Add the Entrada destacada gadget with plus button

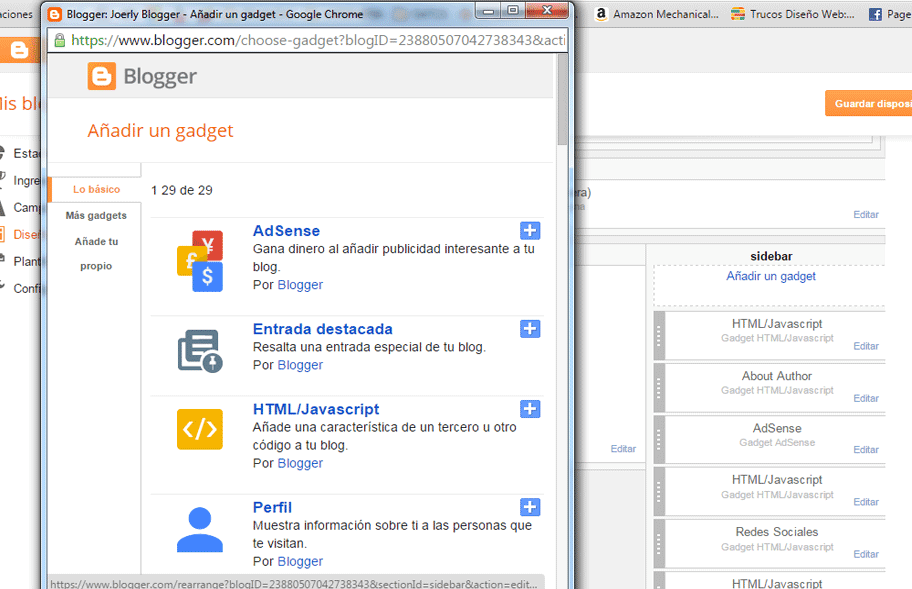coord(530,329)
